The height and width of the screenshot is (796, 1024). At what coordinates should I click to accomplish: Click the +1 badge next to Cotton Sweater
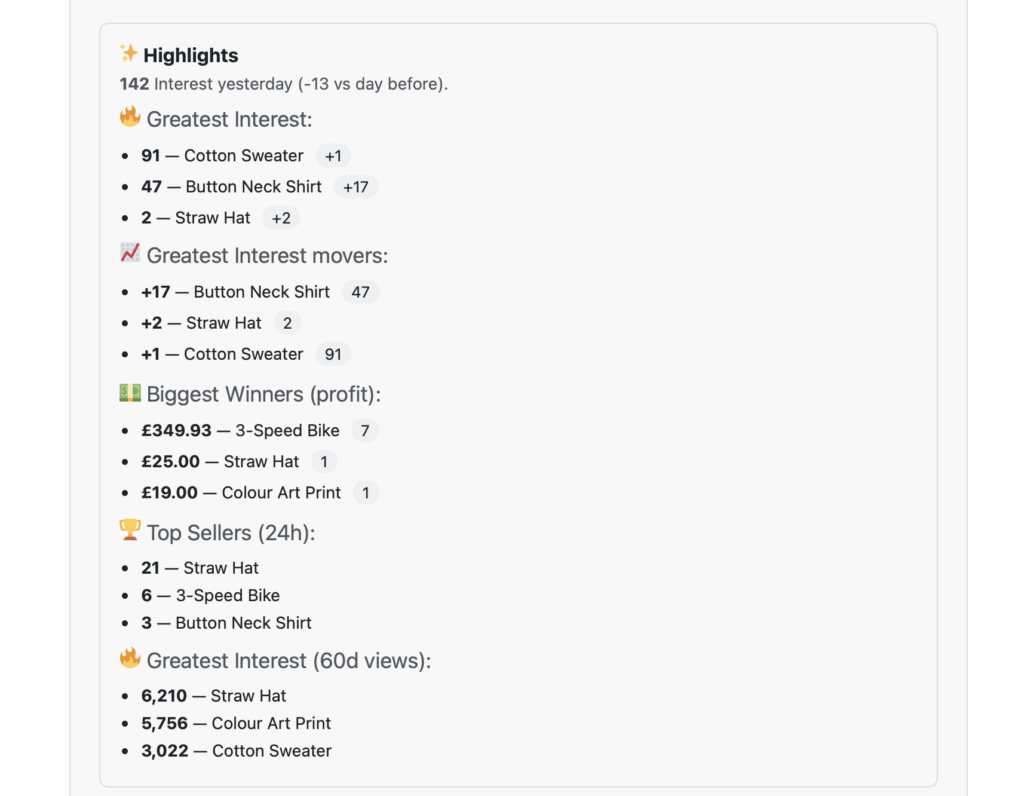click(x=333, y=156)
